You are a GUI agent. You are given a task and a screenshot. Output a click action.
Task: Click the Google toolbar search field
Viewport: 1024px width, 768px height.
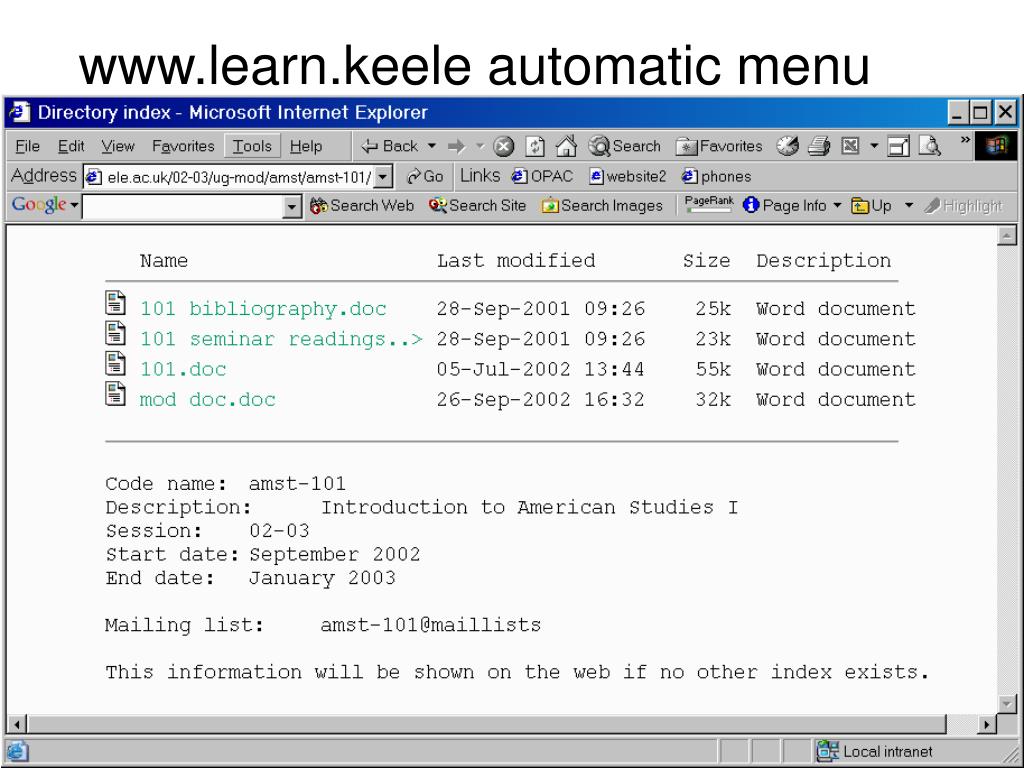pyautogui.click(x=183, y=206)
